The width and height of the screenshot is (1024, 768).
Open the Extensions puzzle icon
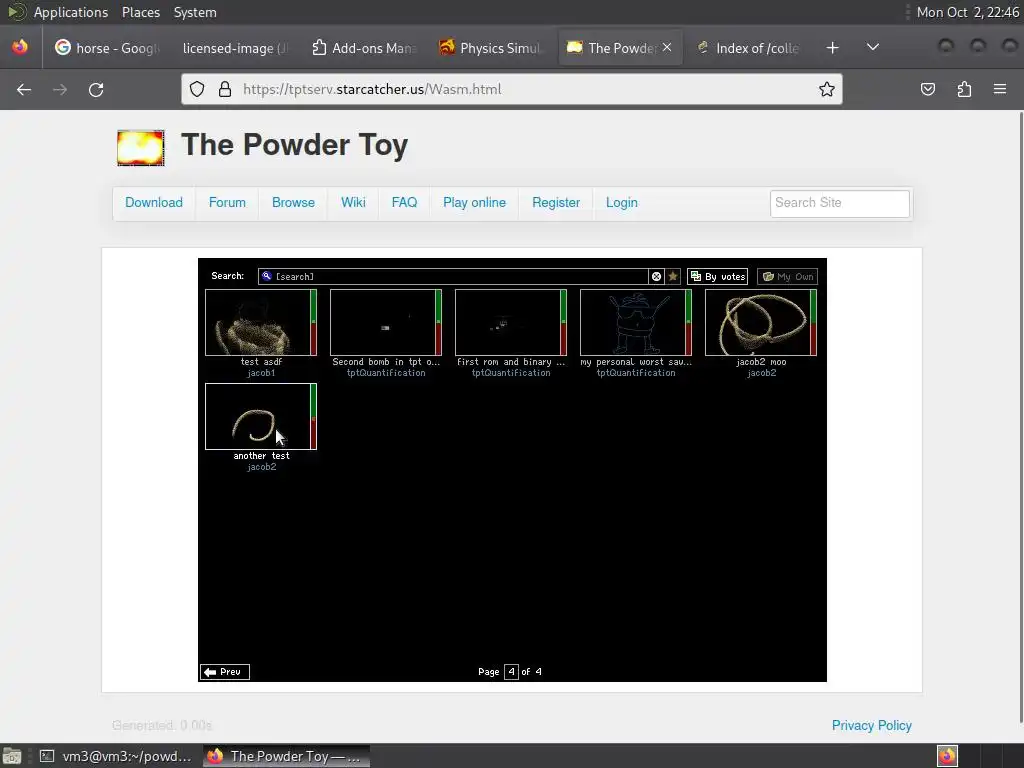[x=964, y=89]
